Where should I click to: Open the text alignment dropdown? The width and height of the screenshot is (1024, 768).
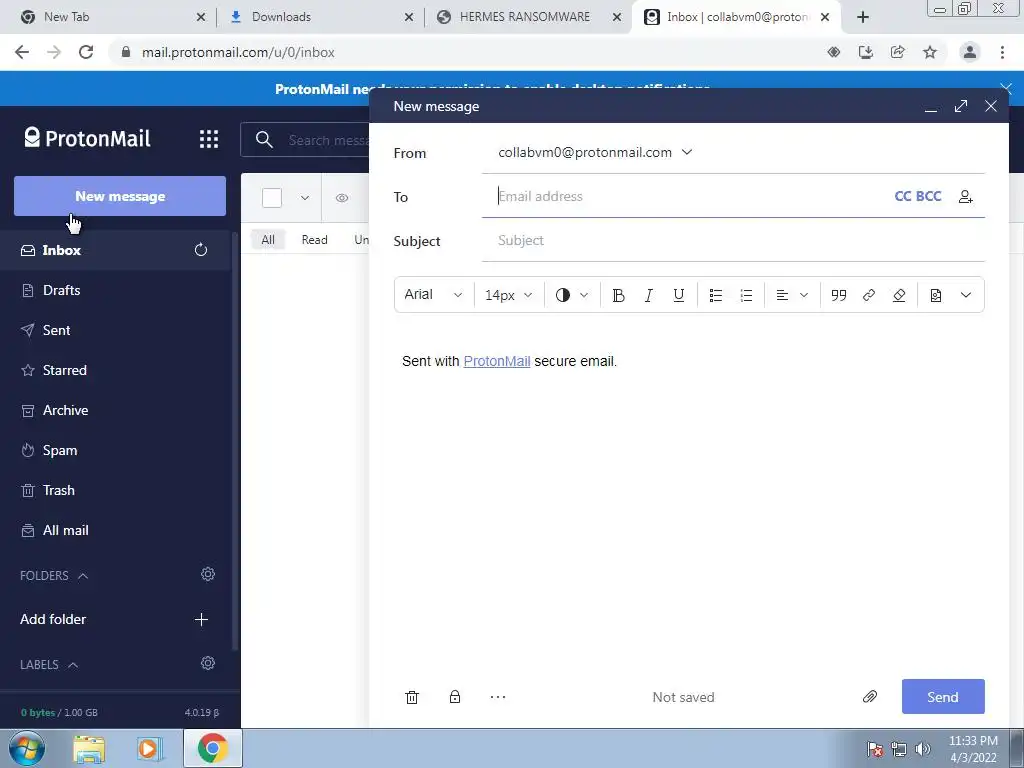click(792, 295)
